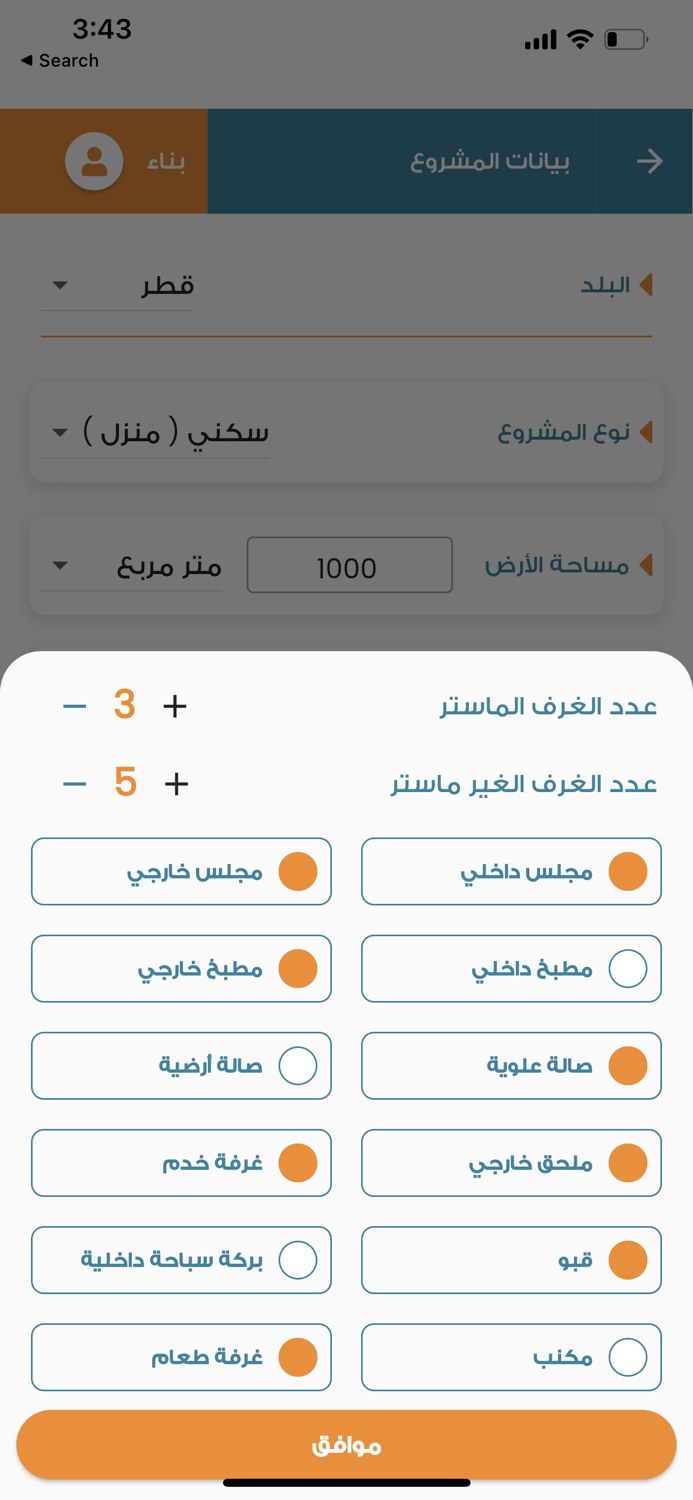
Task: Click the land area field showing 1000
Action: tap(349, 565)
